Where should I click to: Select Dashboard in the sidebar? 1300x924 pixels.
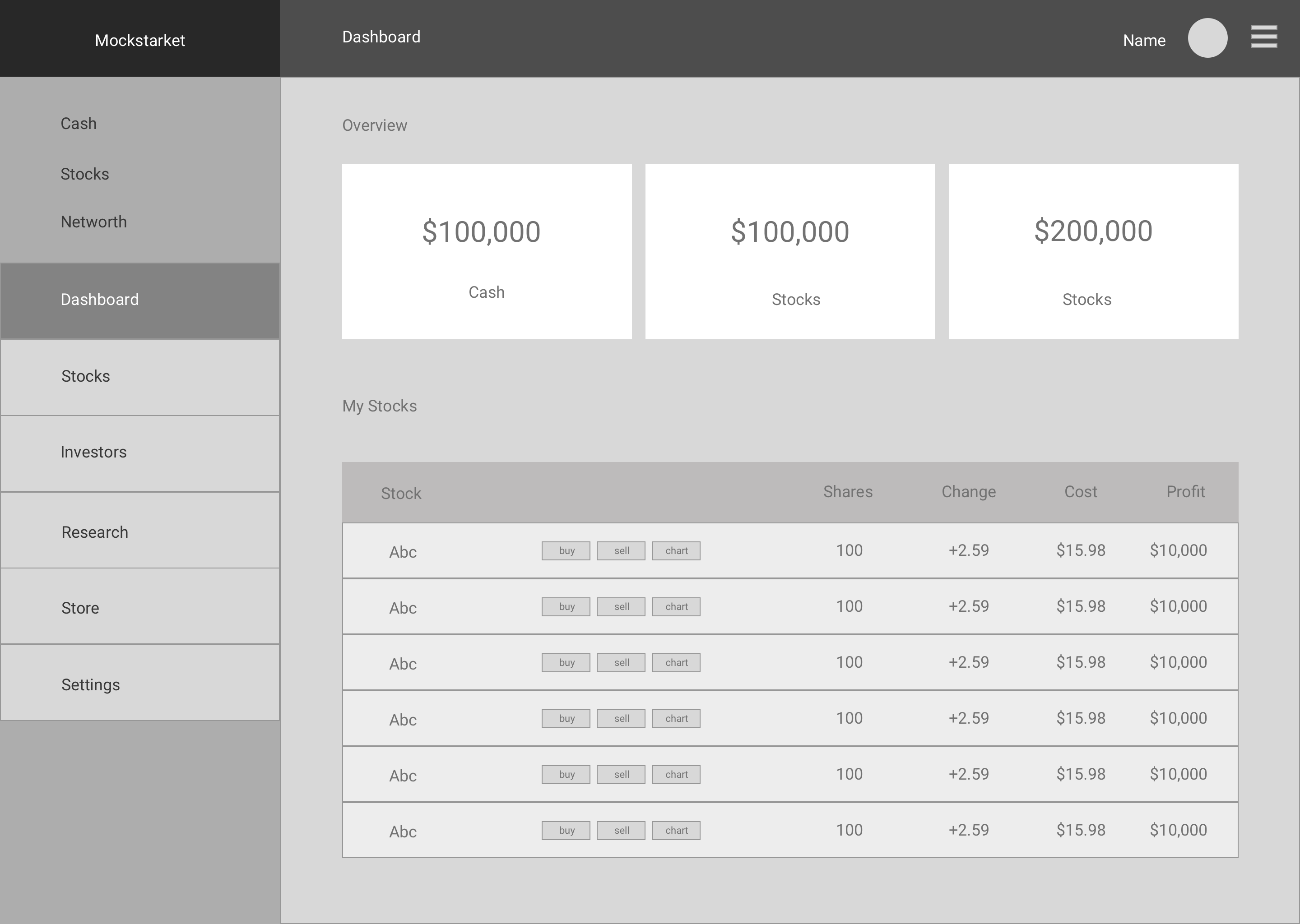(139, 300)
